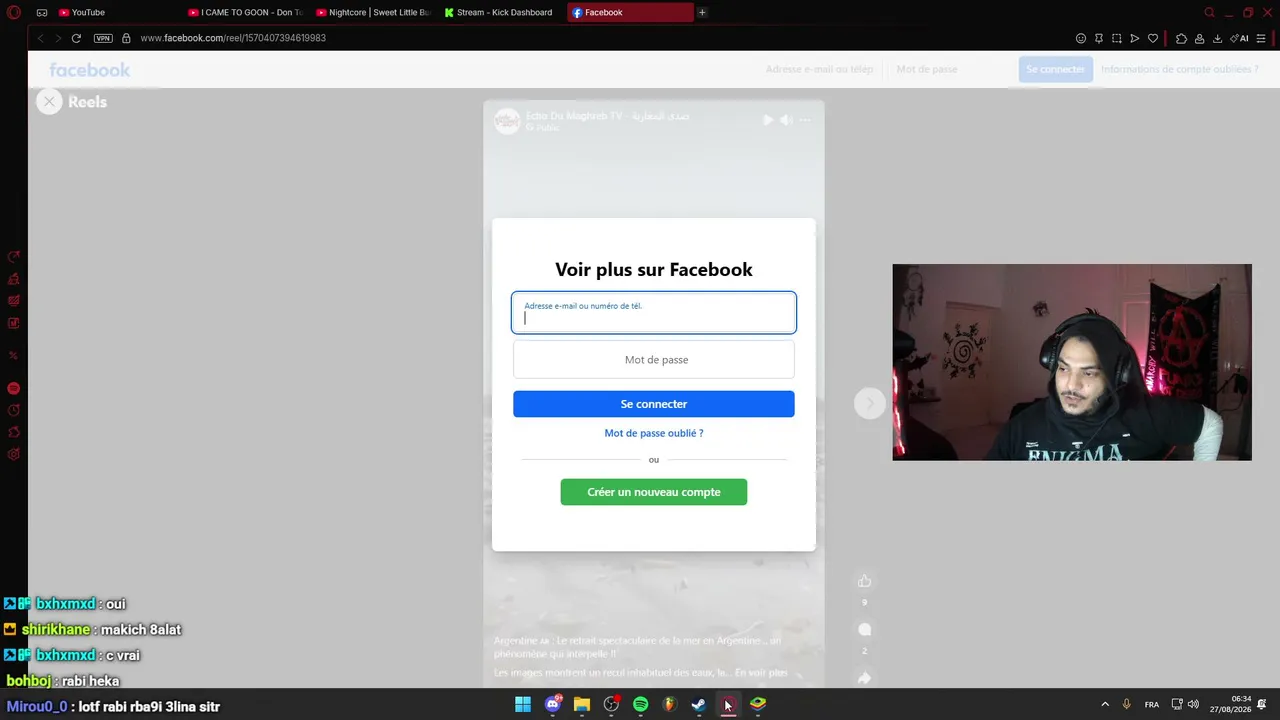Expand the hidden system tray icons chevron
The image size is (1280, 720).
point(1105,704)
